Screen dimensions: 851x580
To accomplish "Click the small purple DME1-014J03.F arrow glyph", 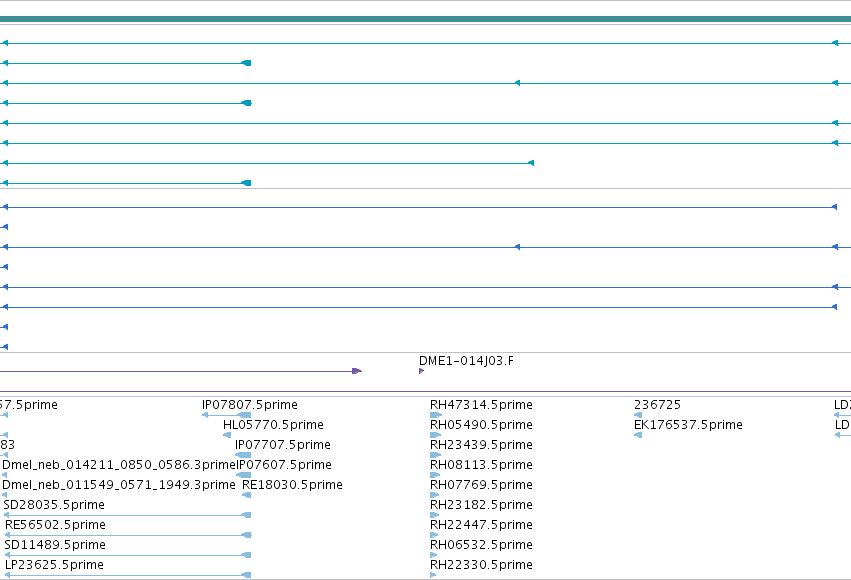I will pyautogui.click(x=422, y=371).
